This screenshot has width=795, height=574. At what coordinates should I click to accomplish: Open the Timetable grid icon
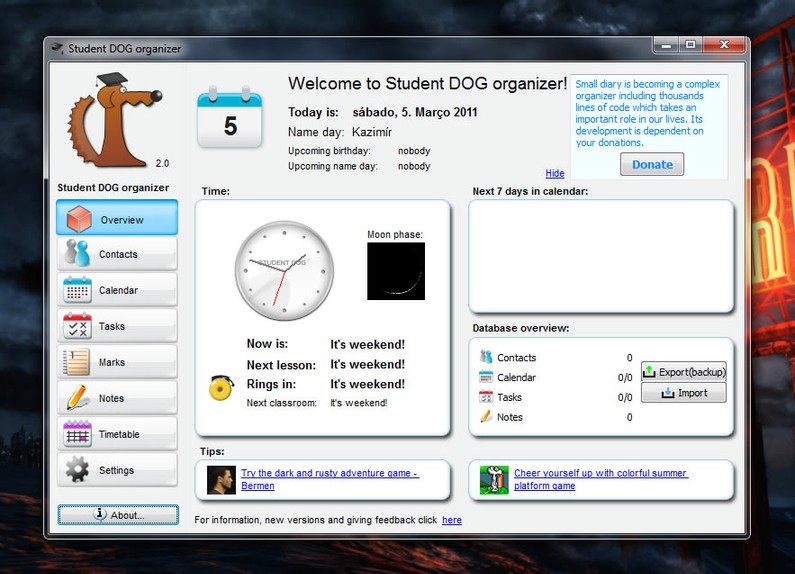tap(78, 434)
